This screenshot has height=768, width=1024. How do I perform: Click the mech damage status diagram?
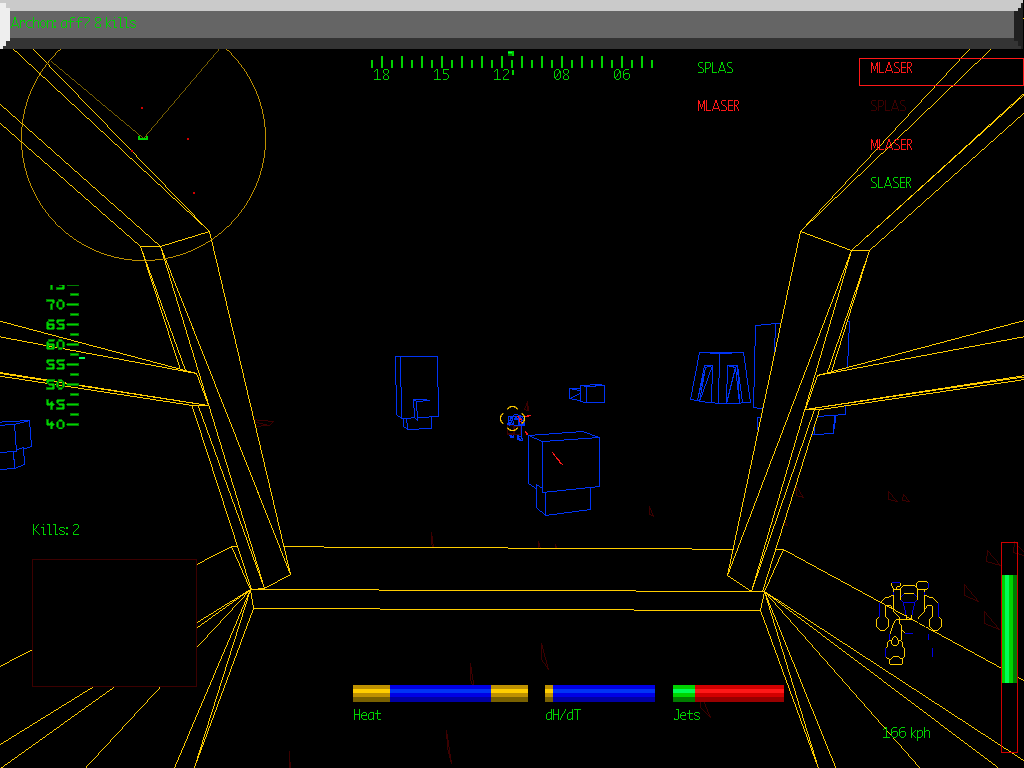pos(908,615)
